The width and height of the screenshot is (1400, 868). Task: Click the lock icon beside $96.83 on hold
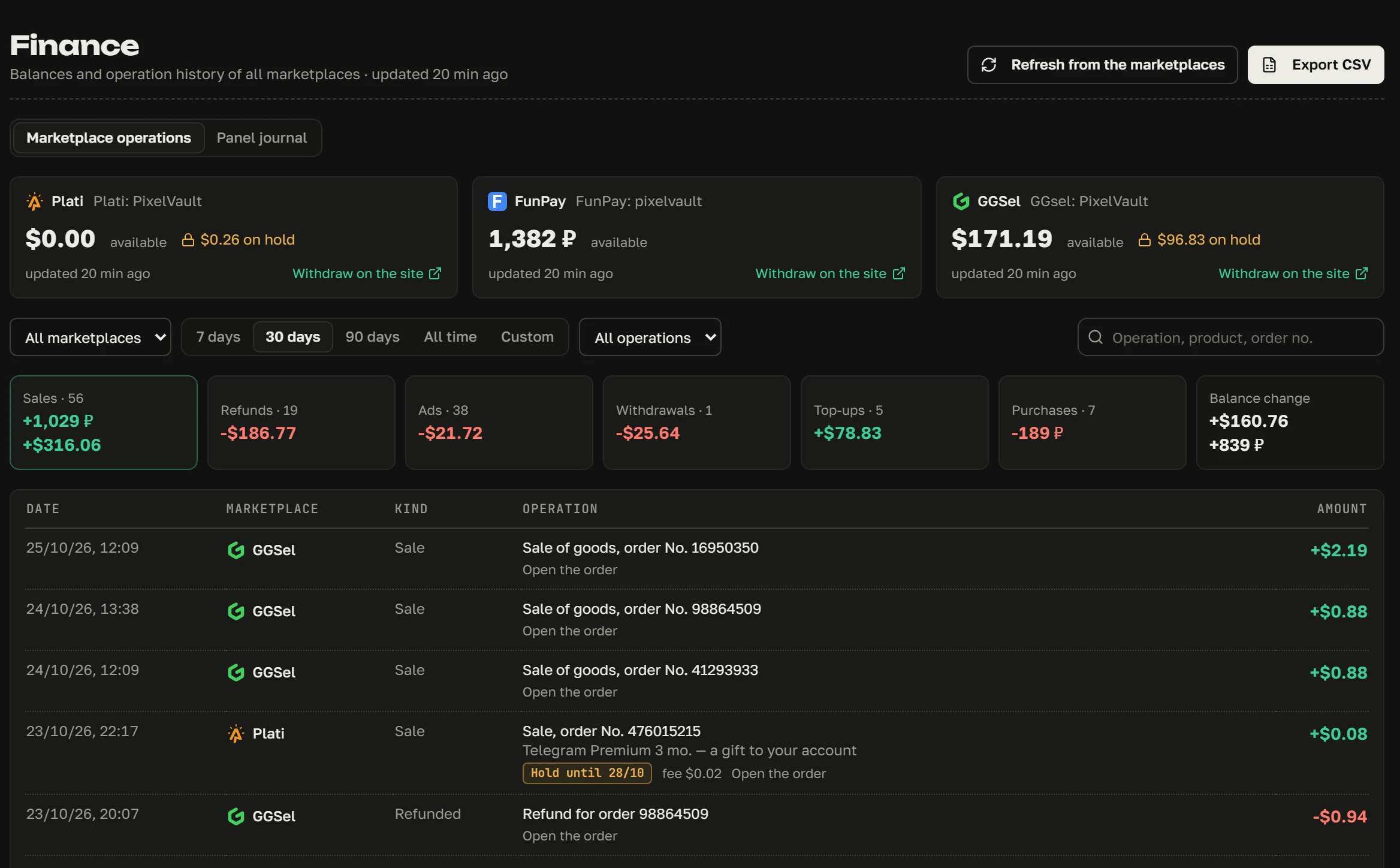tap(1145, 240)
